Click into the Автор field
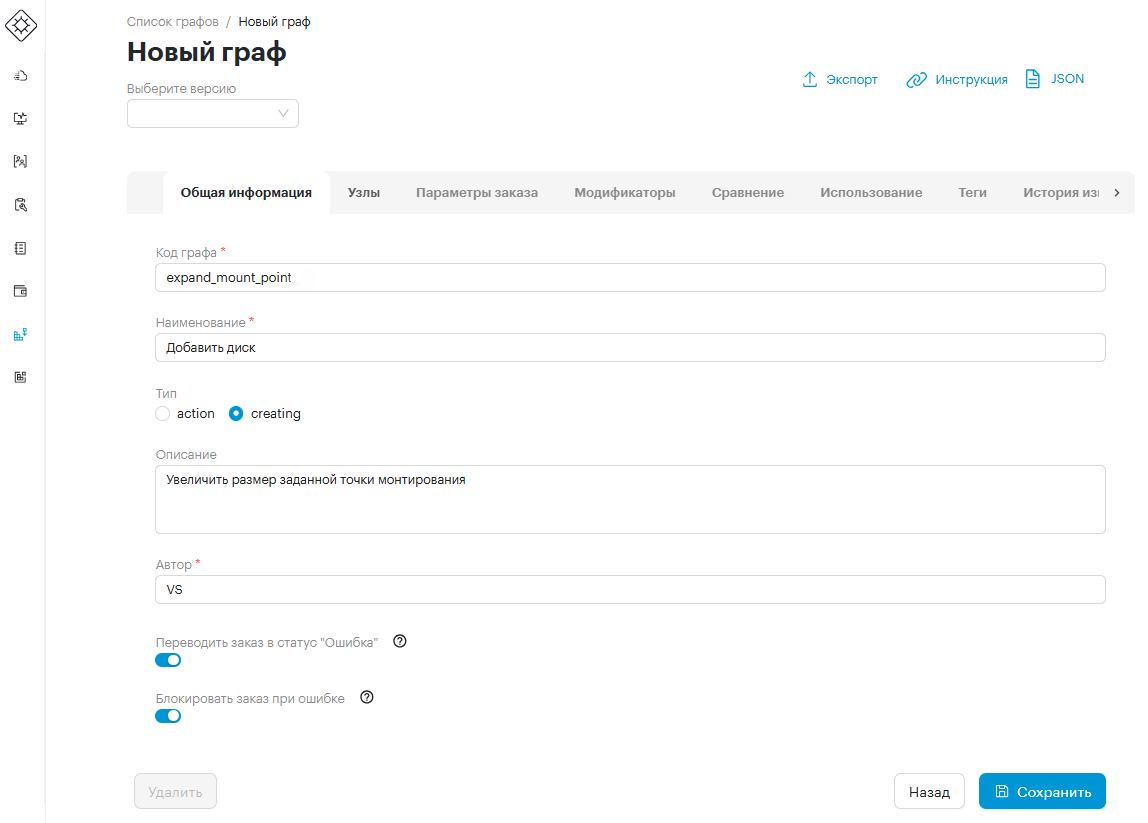This screenshot has height=823, width=1148. coord(630,589)
